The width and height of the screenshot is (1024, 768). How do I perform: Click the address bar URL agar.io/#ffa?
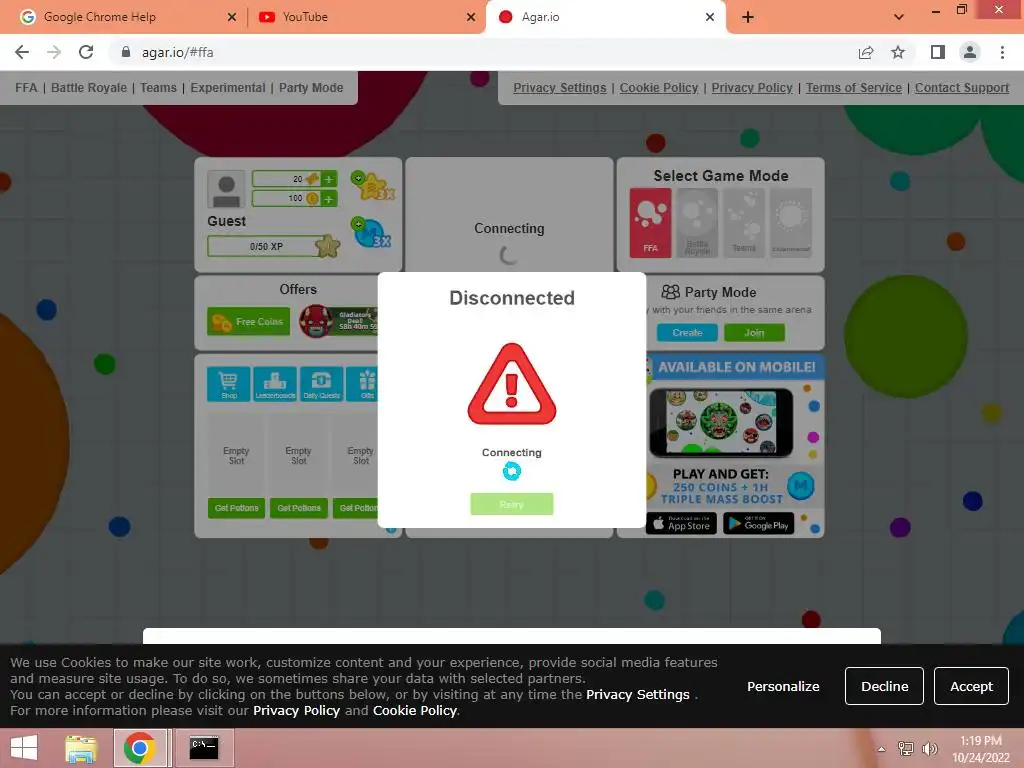point(178,52)
